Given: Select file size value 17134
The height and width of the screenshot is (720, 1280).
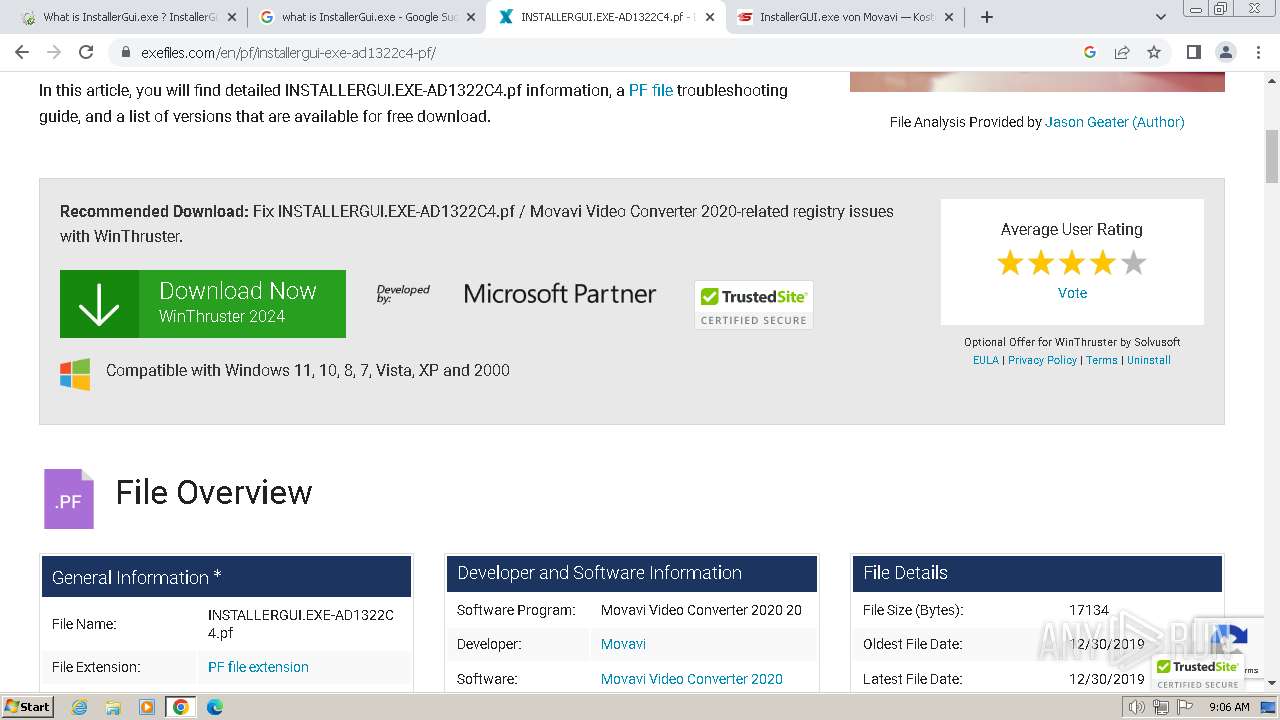Looking at the screenshot, I should coord(1089,610).
